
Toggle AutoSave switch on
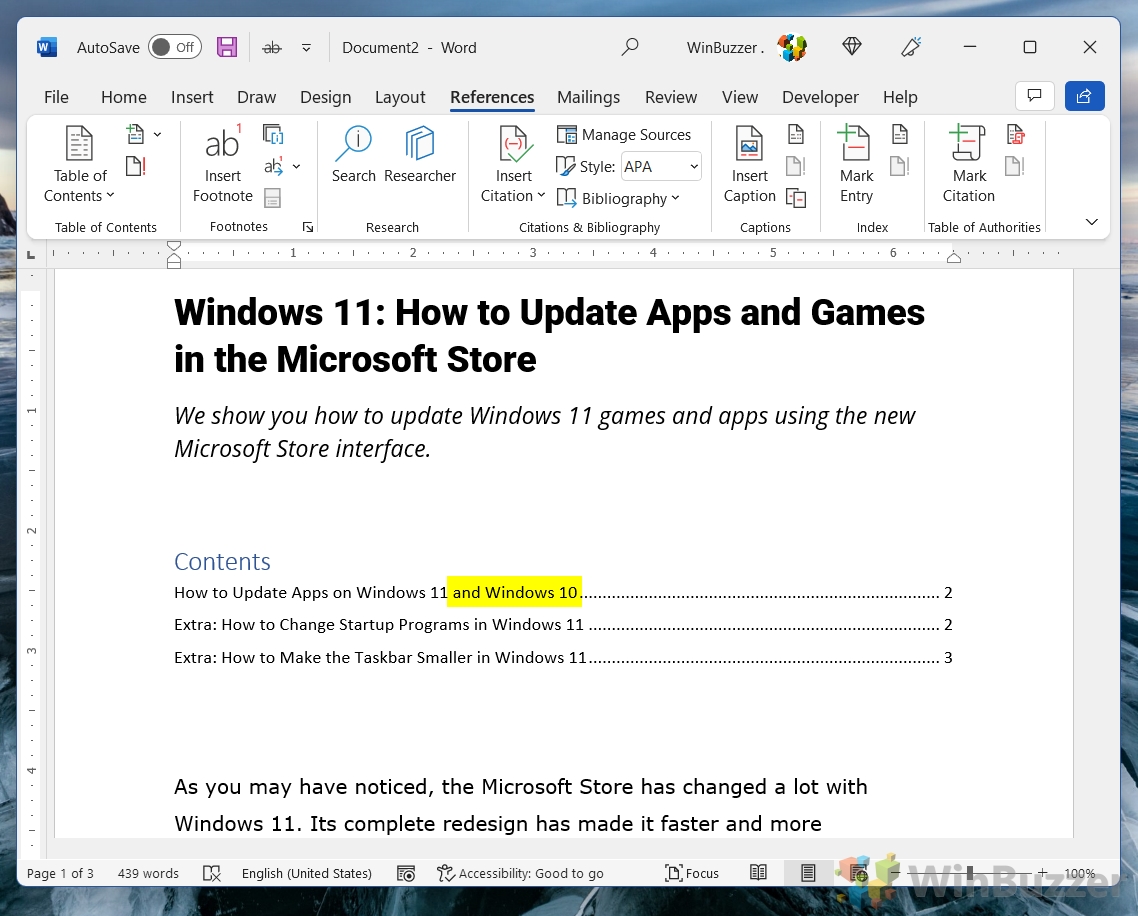pyautogui.click(x=174, y=47)
